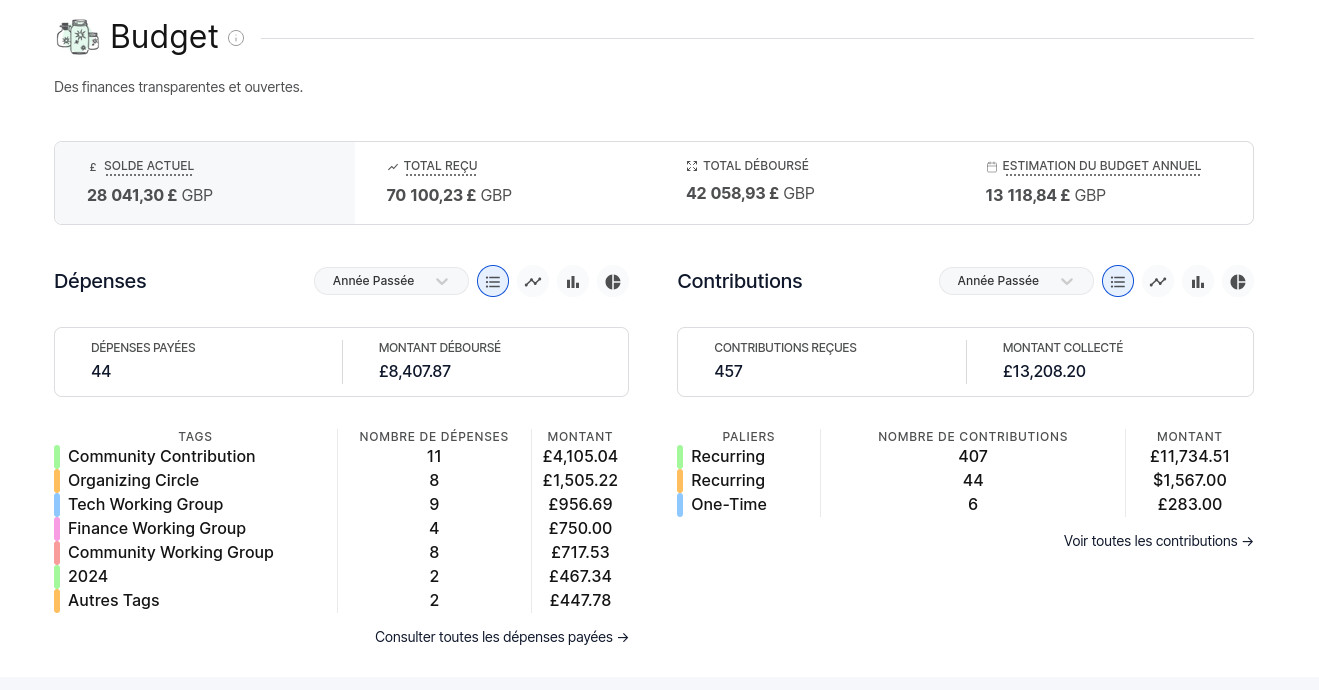Select the Total Reçu label
The width and height of the screenshot is (1319, 690).
pyautogui.click(x=440, y=166)
